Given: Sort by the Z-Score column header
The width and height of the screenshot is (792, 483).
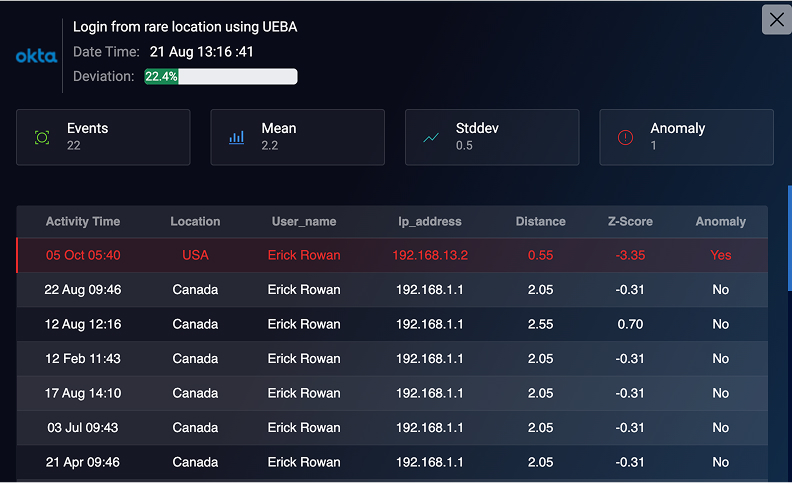Looking at the screenshot, I should tap(630, 221).
